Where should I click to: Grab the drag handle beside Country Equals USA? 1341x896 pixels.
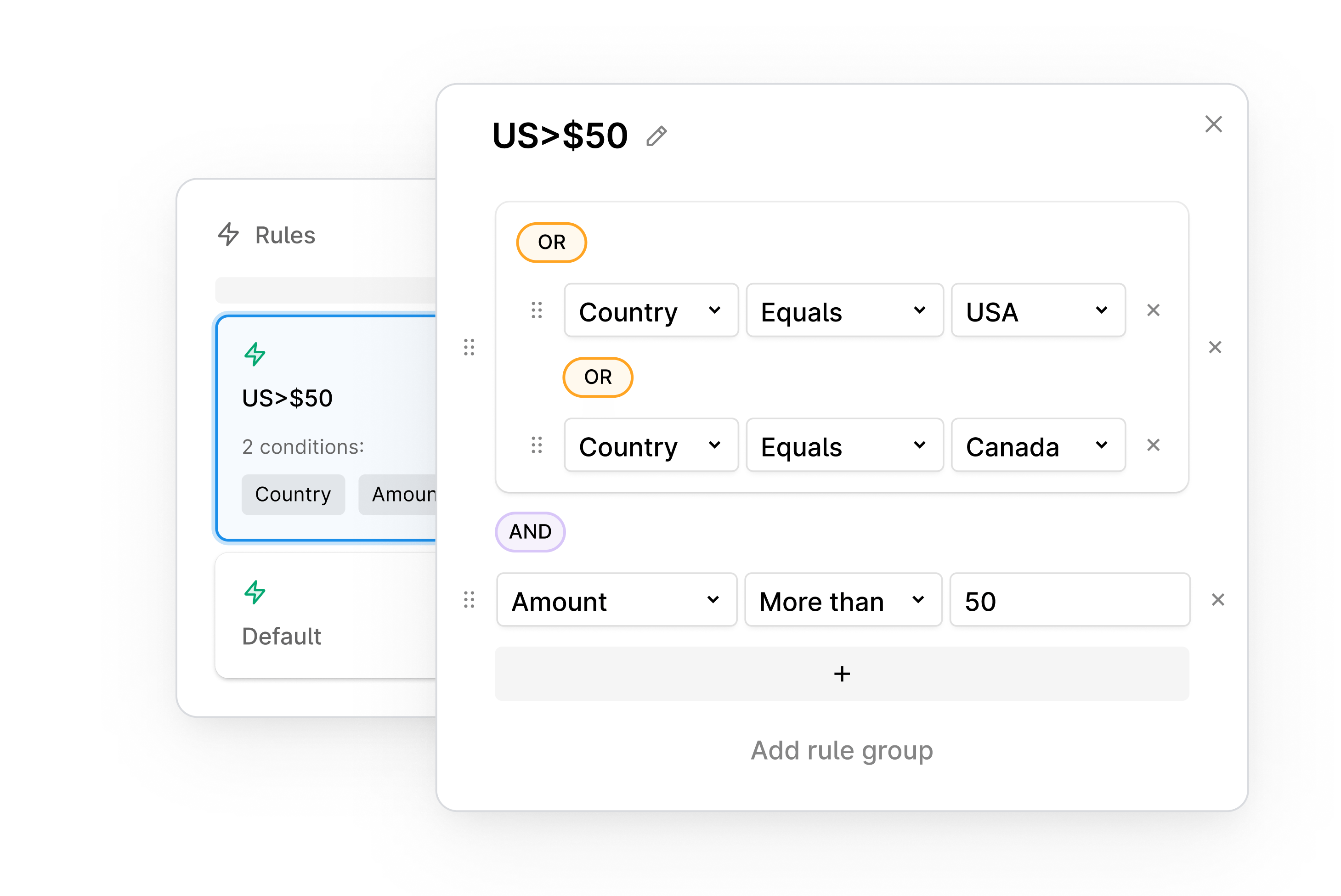(x=536, y=310)
